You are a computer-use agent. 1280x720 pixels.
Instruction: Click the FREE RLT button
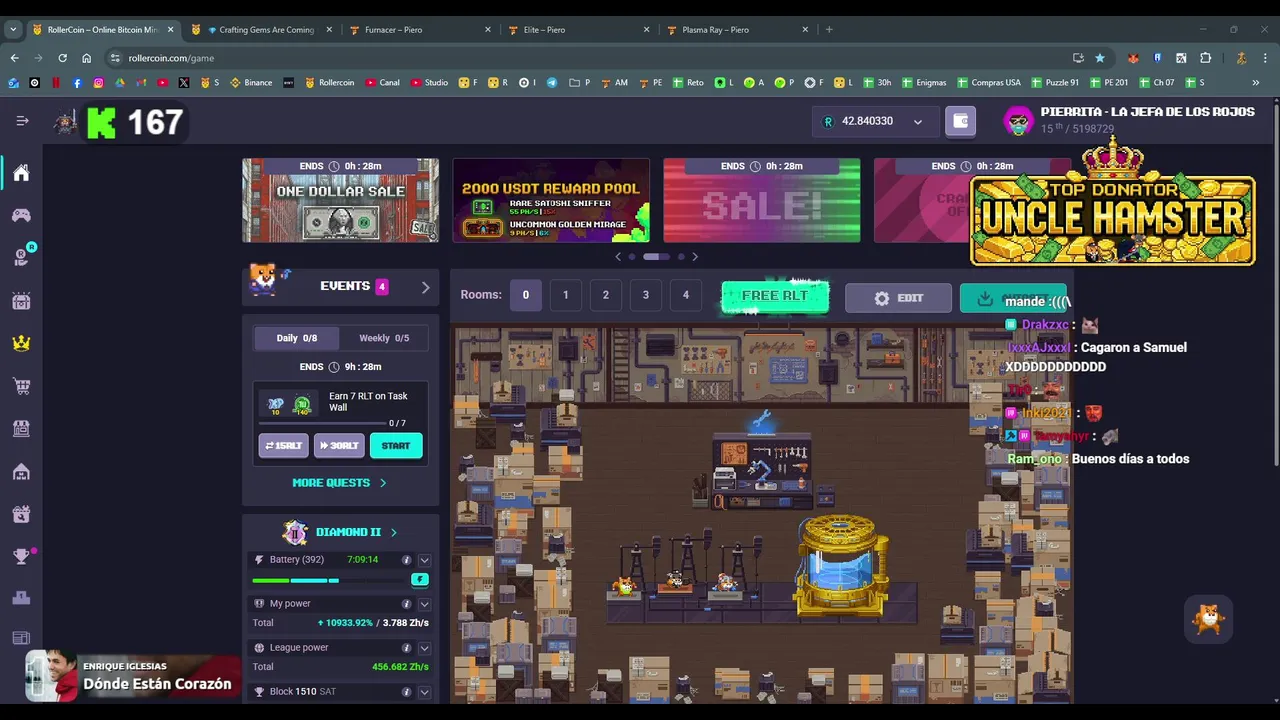775,296
